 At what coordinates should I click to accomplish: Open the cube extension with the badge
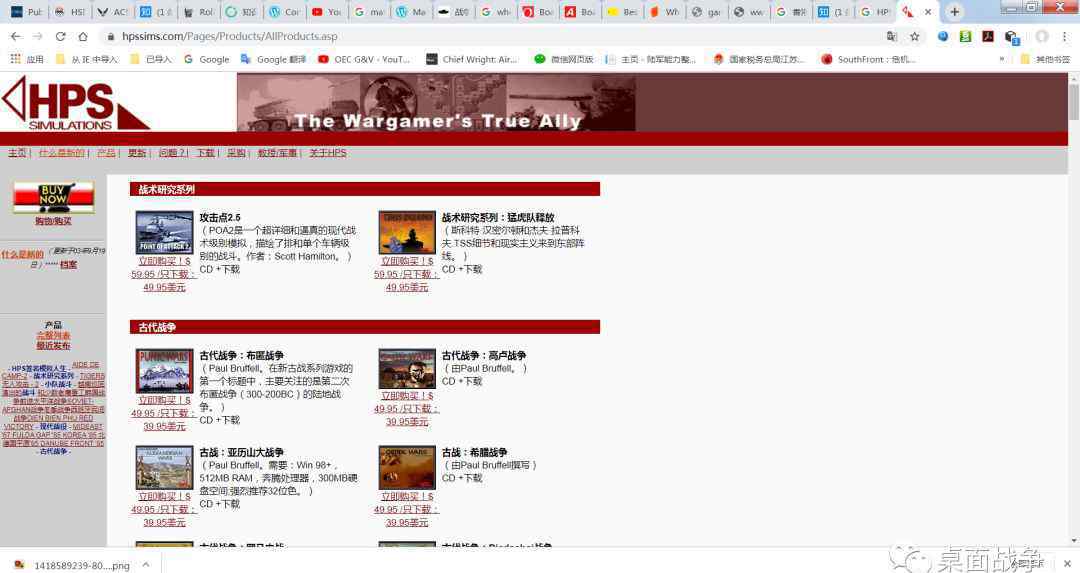click(x=1010, y=37)
